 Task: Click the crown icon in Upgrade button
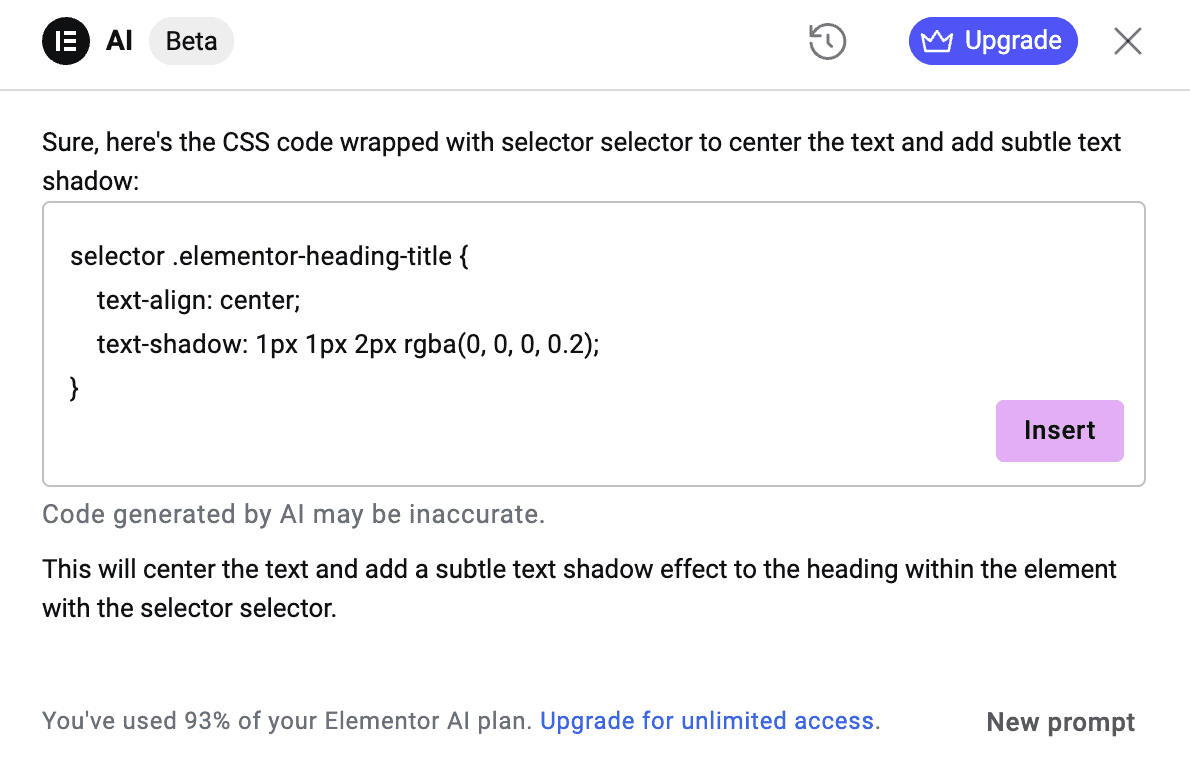937,41
